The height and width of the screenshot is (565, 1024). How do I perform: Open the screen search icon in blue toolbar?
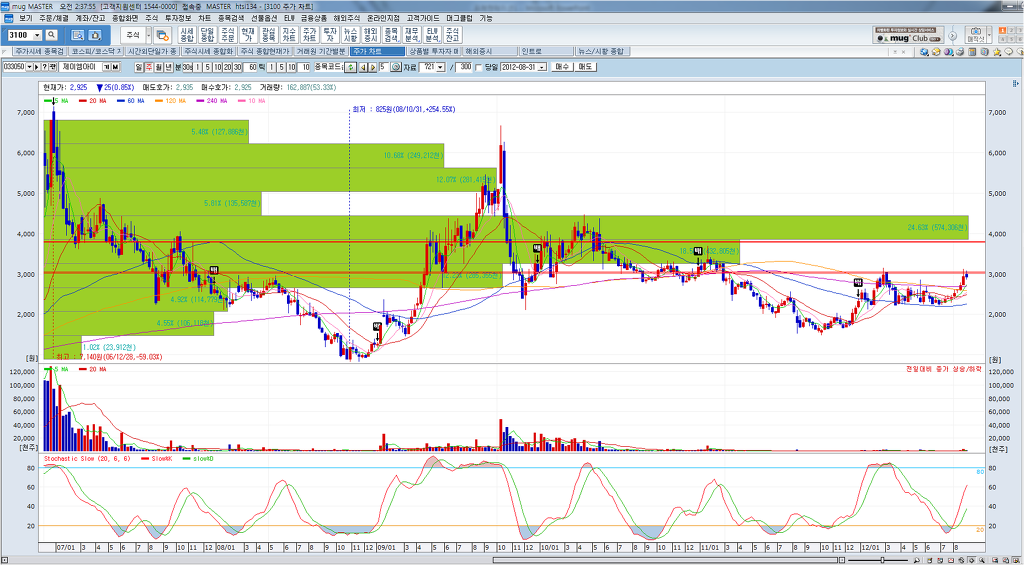[x=77, y=35]
